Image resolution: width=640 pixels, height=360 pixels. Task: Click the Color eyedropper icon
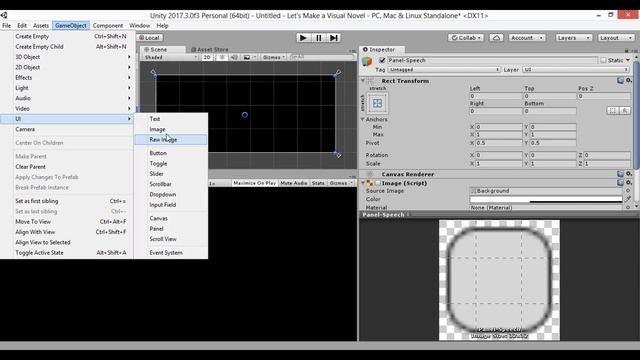[628, 199]
